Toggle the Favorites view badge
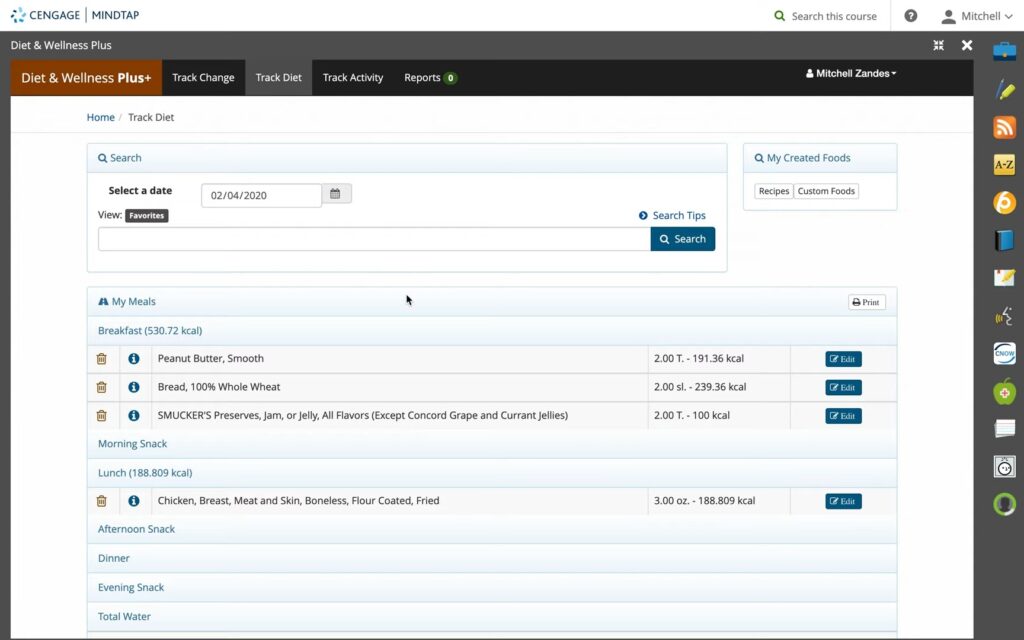Image resolution: width=1024 pixels, height=640 pixels. coord(147,215)
